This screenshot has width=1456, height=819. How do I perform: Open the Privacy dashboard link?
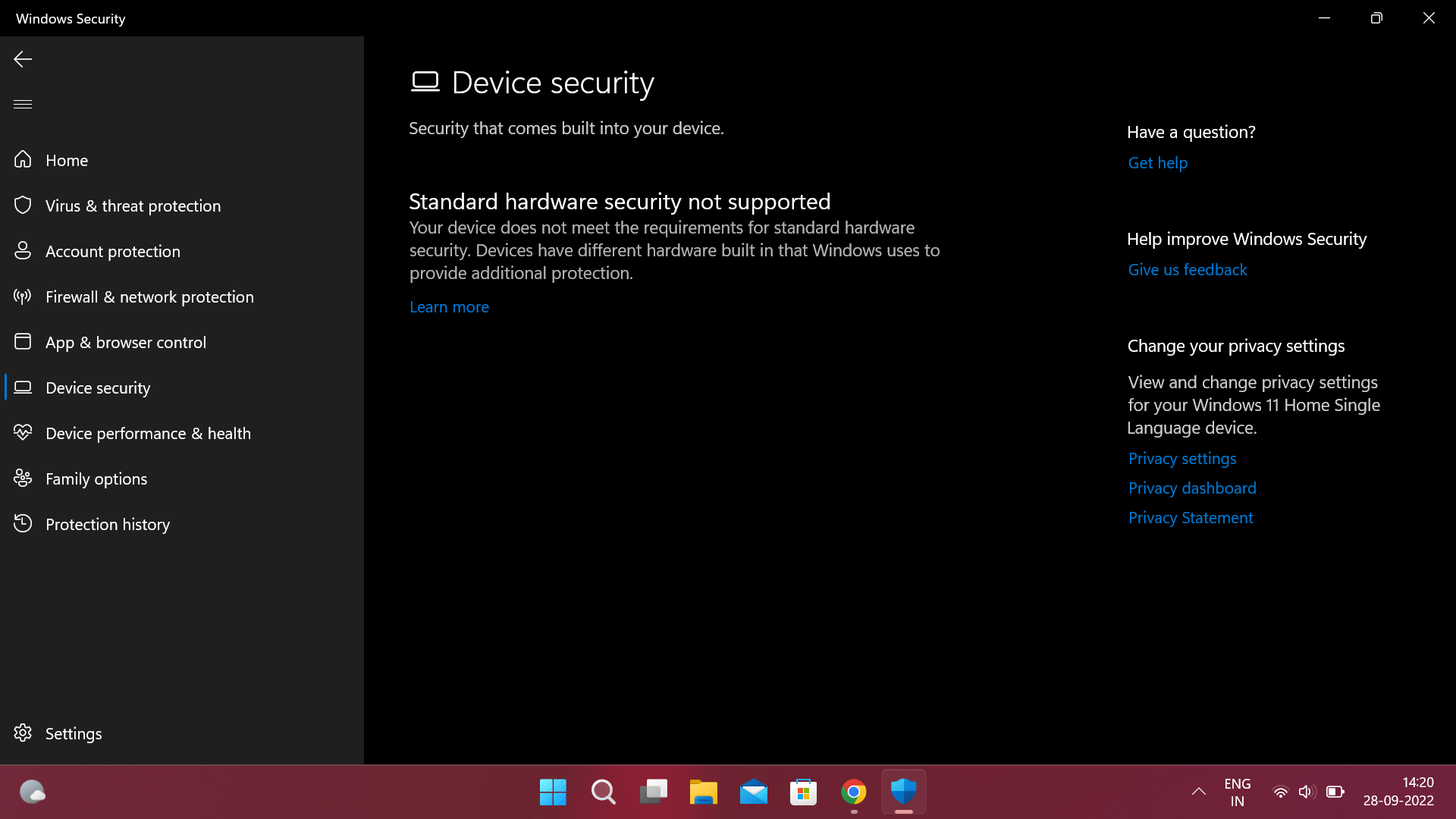[x=1191, y=488]
